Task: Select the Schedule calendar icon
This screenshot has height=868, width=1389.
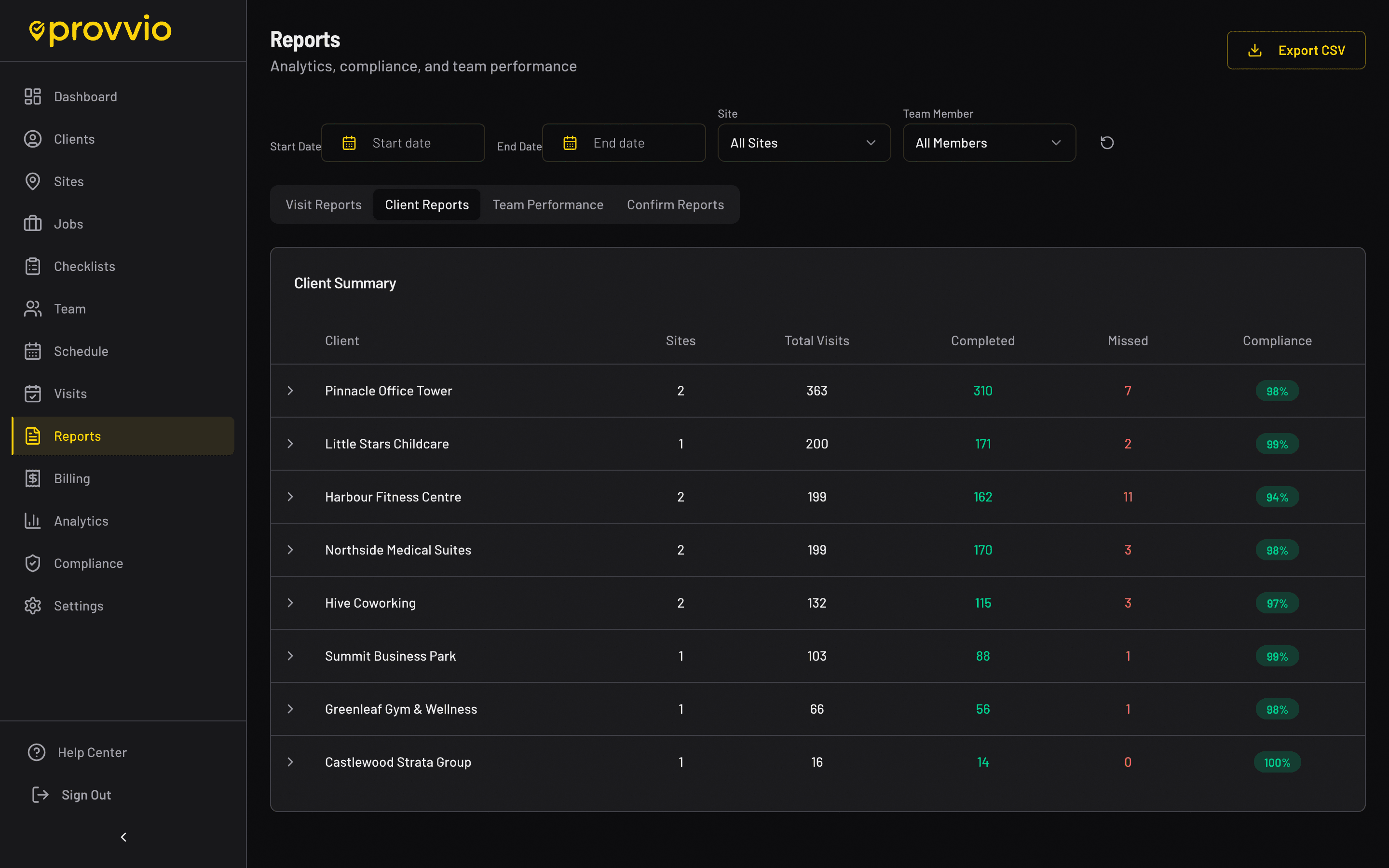Action: click(x=33, y=351)
